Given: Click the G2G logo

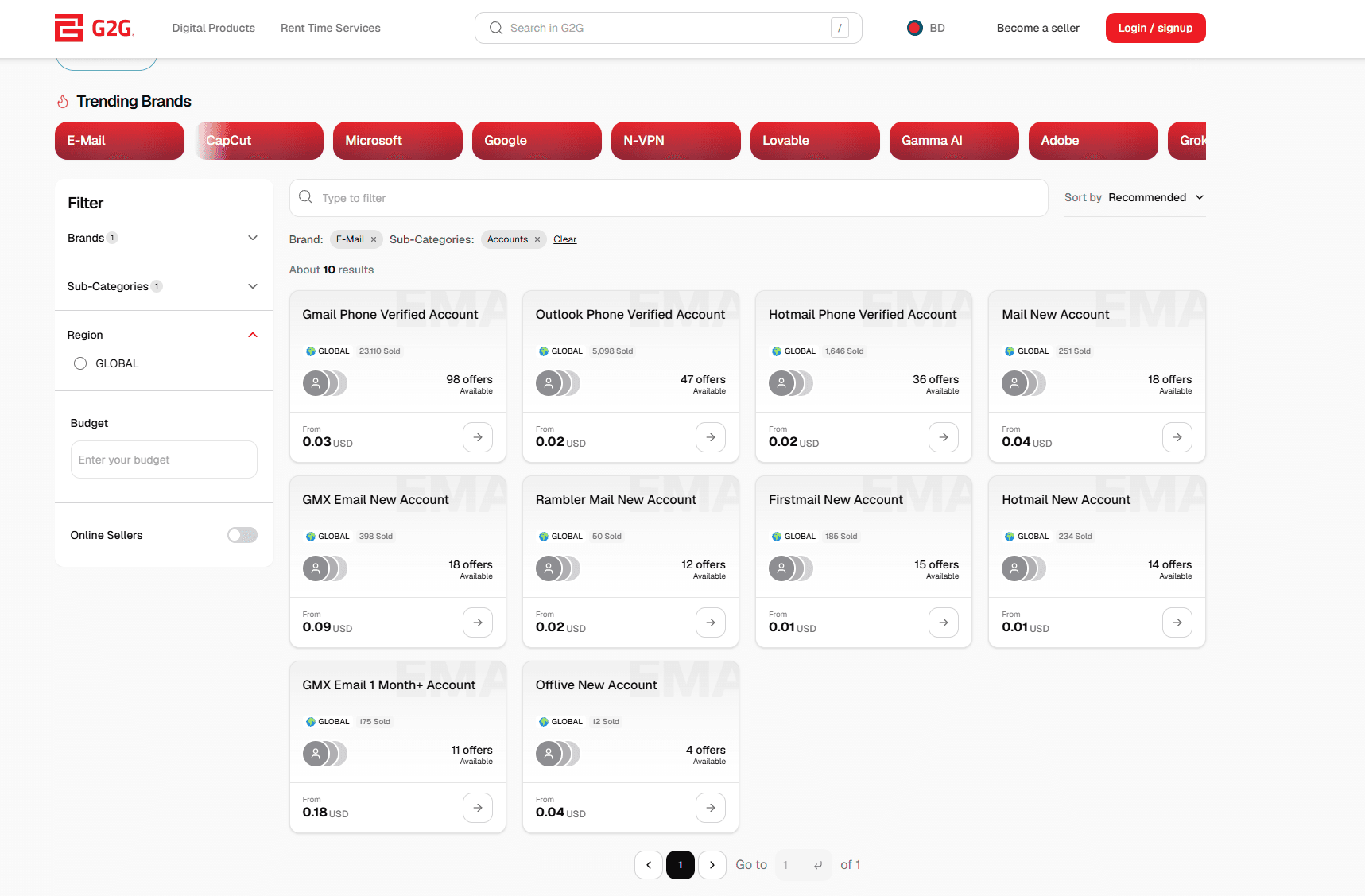Looking at the screenshot, I should click(x=95, y=28).
